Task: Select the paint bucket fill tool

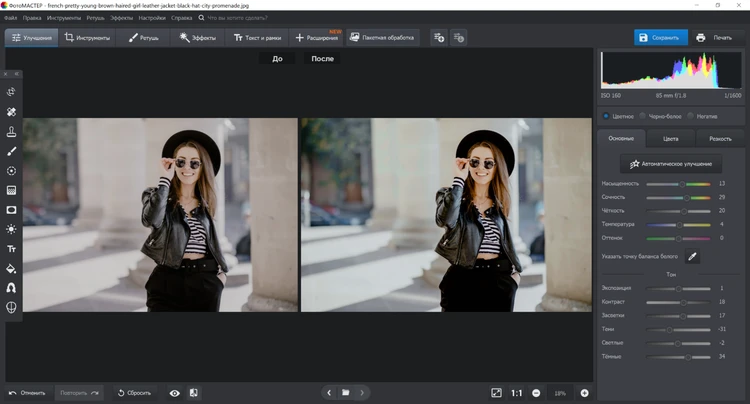Action: [x=11, y=269]
